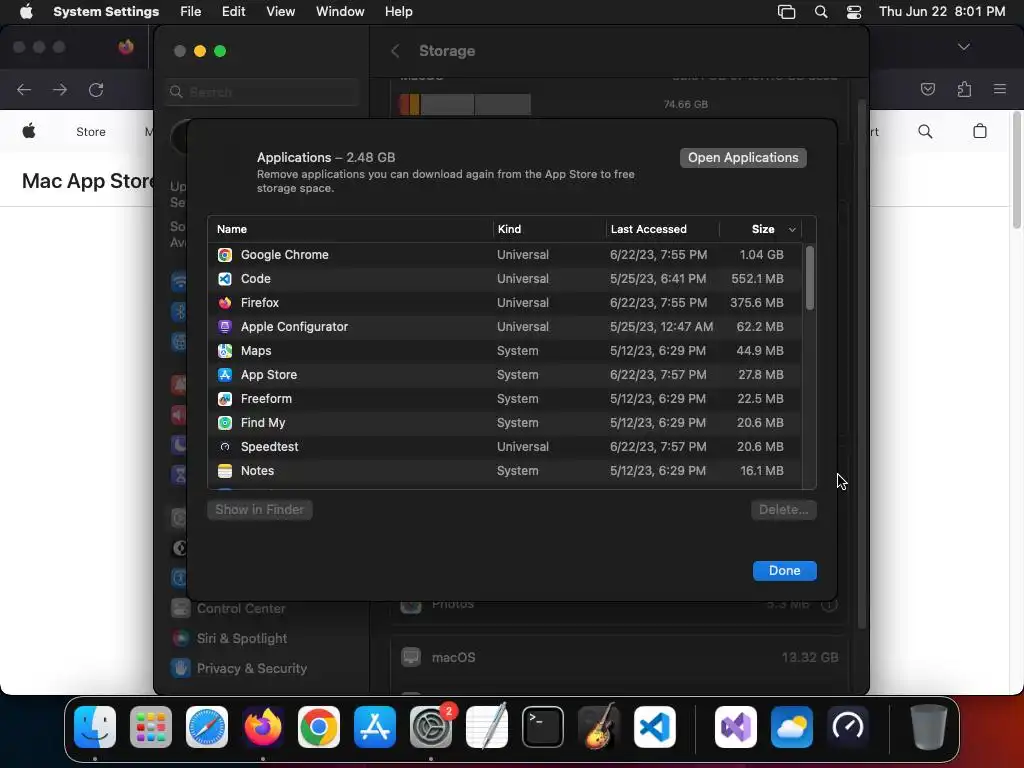This screenshot has width=1024, height=768.
Task: Open System Settings from the Dock
Action: [x=431, y=727]
